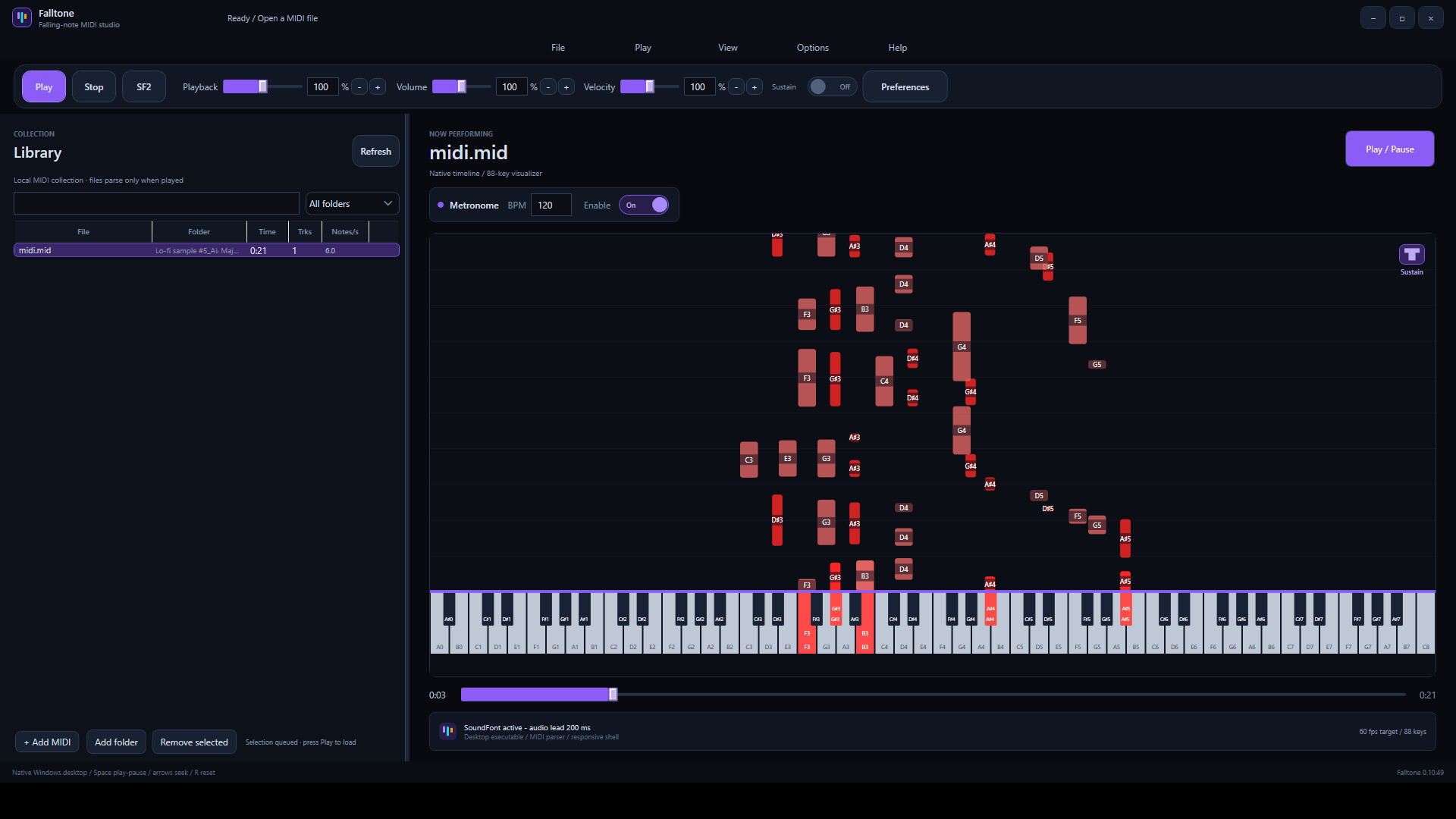Image resolution: width=1456 pixels, height=819 pixels.
Task: Click the Falltone app logo icon
Action: click(22, 17)
